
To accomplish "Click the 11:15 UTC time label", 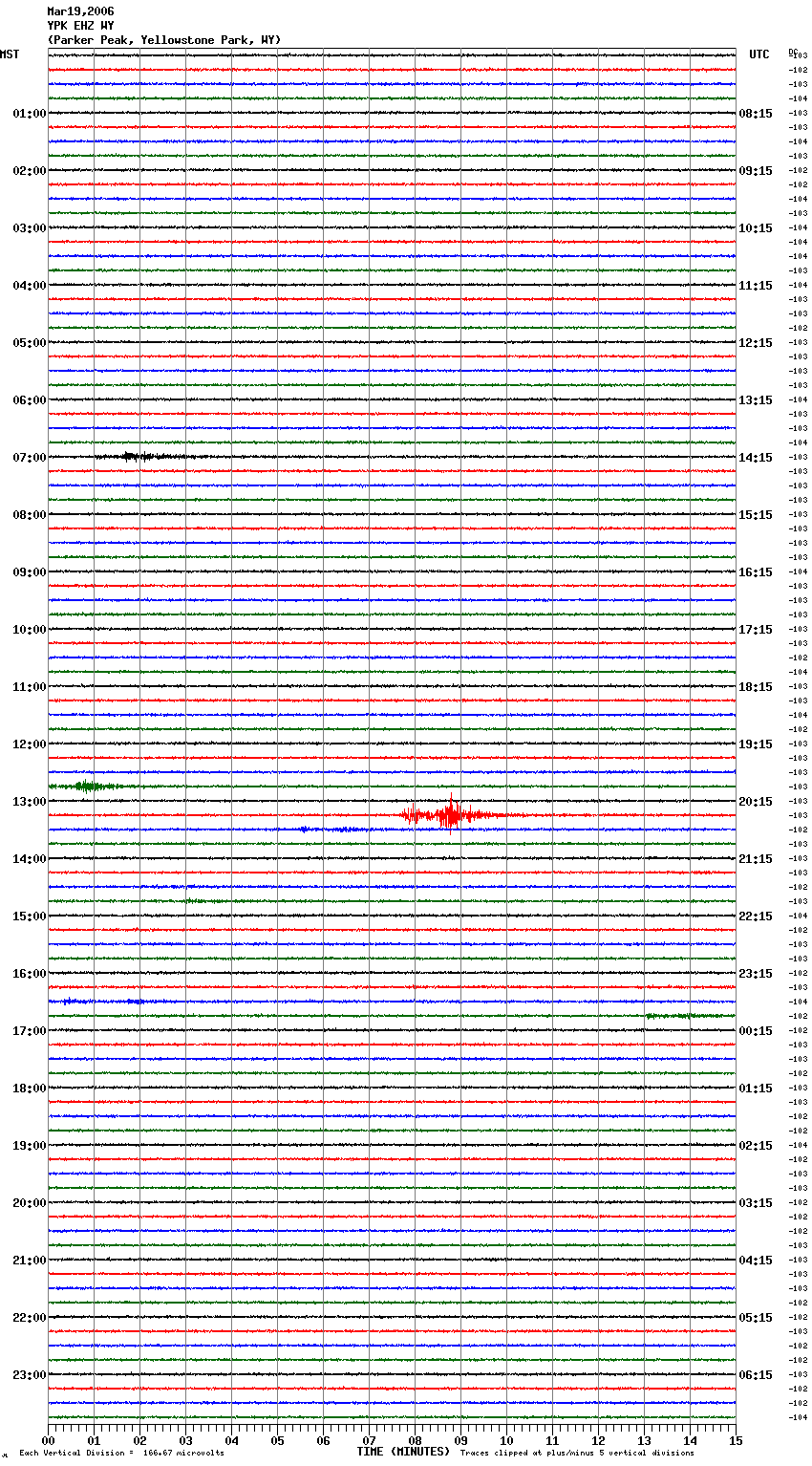I will pyautogui.click(x=756, y=286).
